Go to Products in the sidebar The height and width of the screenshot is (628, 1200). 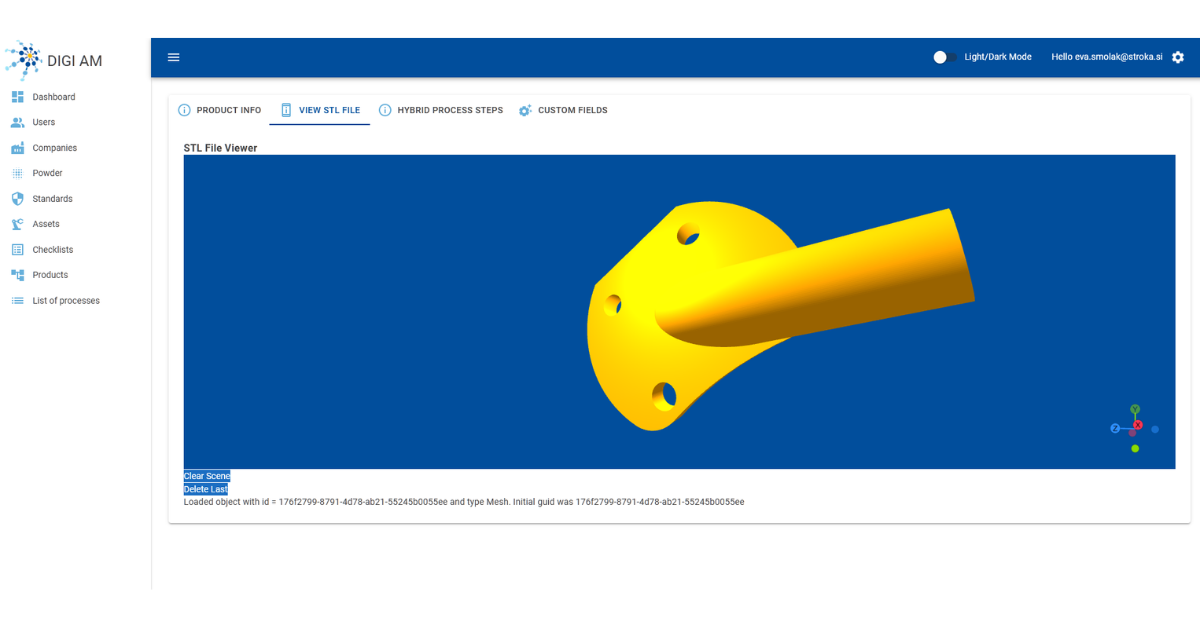50,275
